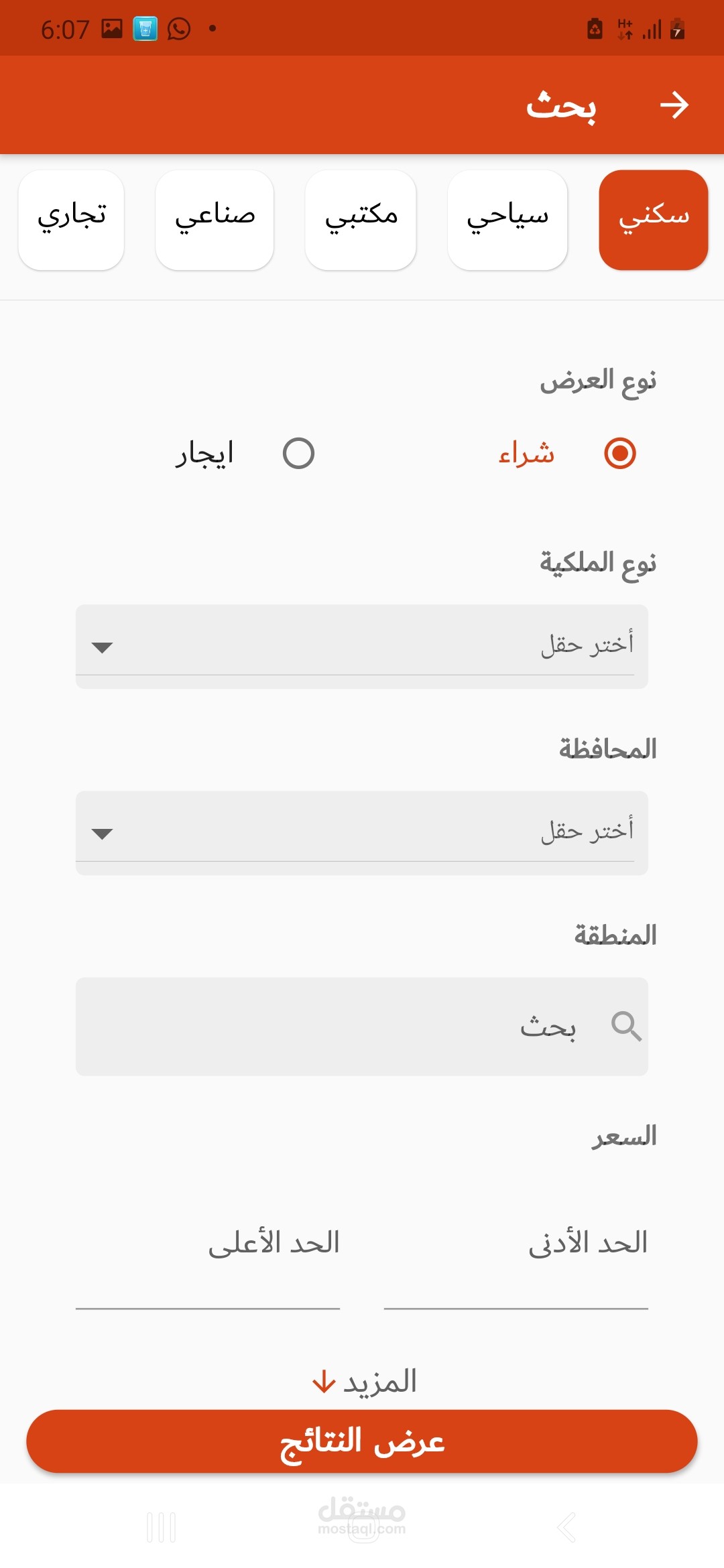Open the نوع الملكية dropdown
This screenshot has height=1568, width=724.
(362, 646)
